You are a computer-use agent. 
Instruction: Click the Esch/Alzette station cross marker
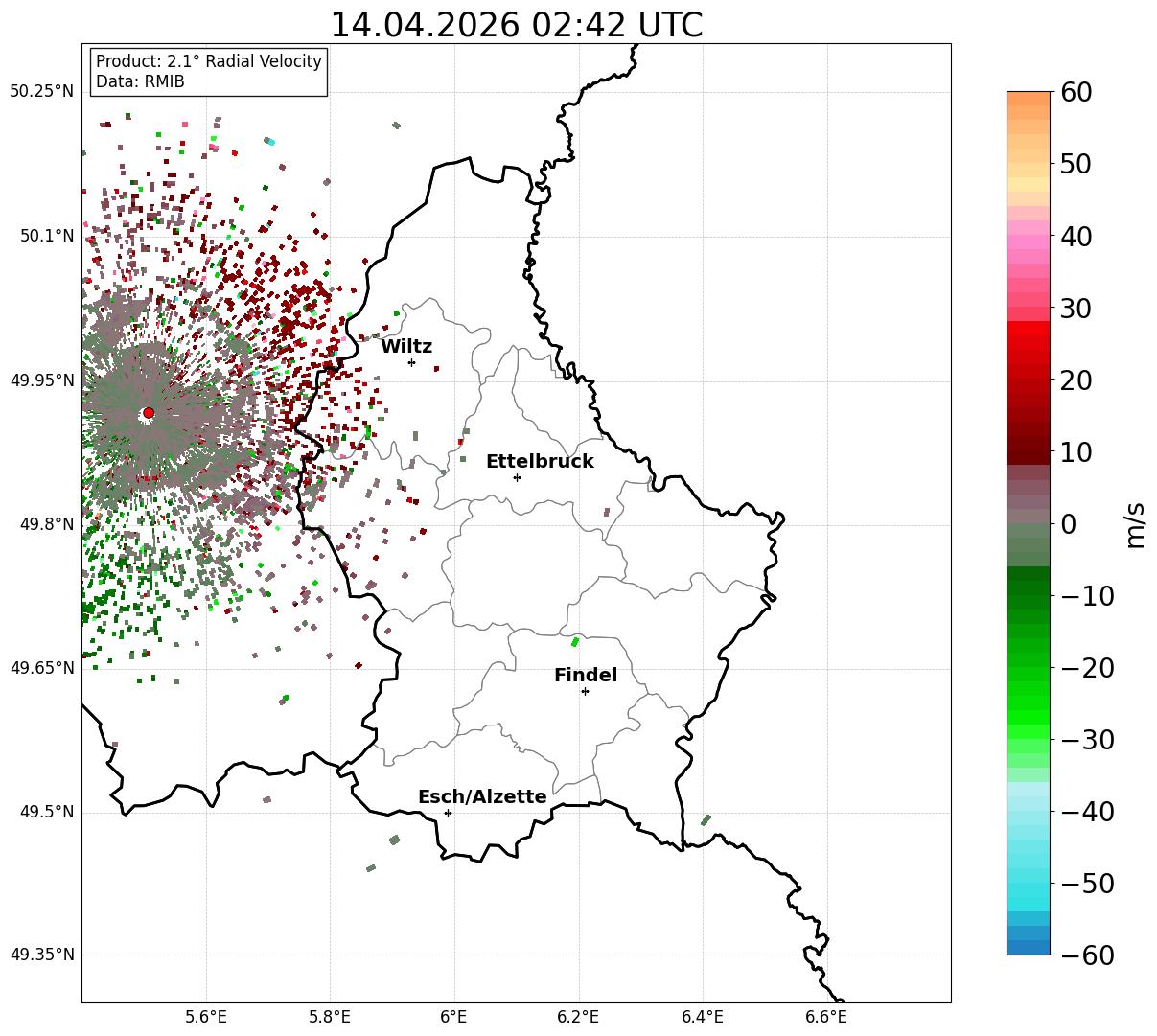point(448,813)
